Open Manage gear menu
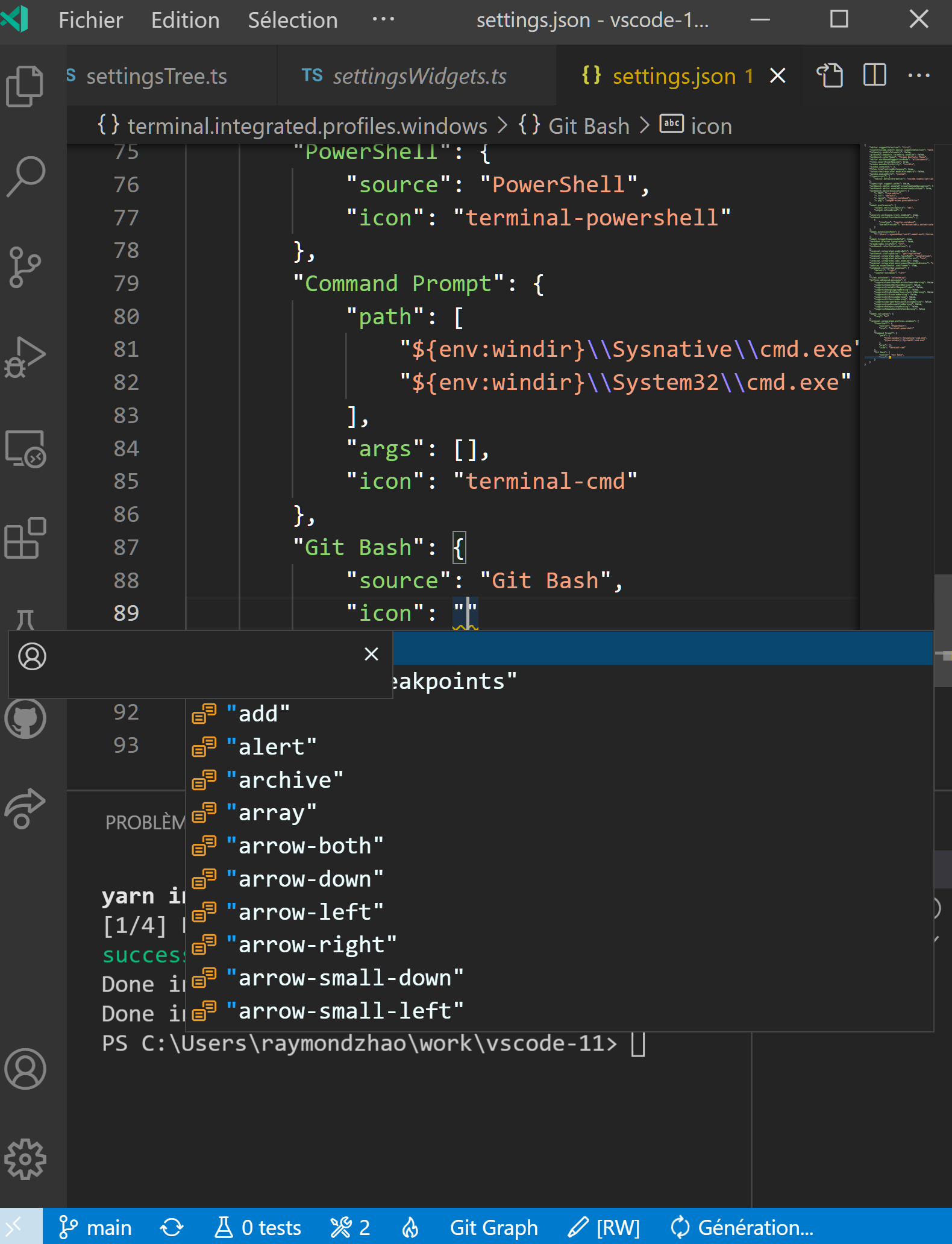Viewport: 952px width, 1244px height. pyautogui.click(x=25, y=1159)
